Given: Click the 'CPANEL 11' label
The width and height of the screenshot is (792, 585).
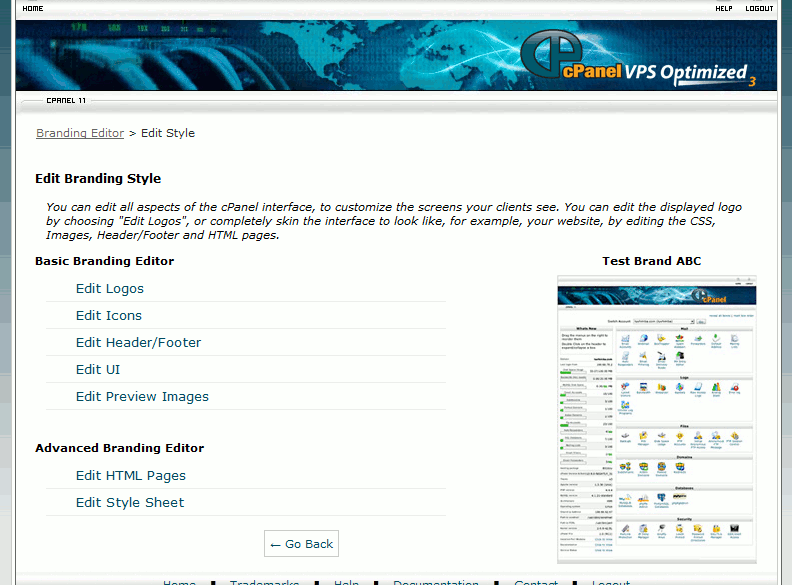Looking at the screenshot, I should click(66, 101).
